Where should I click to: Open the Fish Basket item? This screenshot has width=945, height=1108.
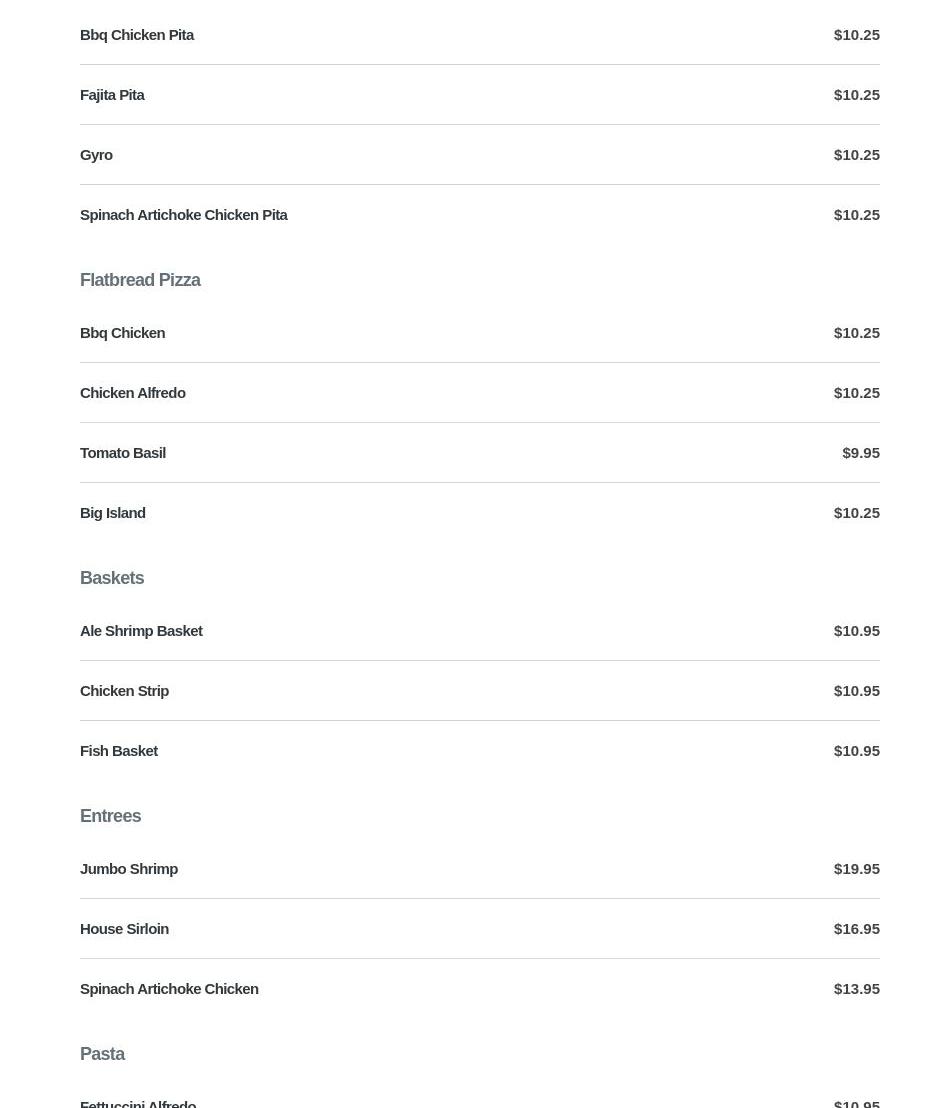(x=119, y=751)
